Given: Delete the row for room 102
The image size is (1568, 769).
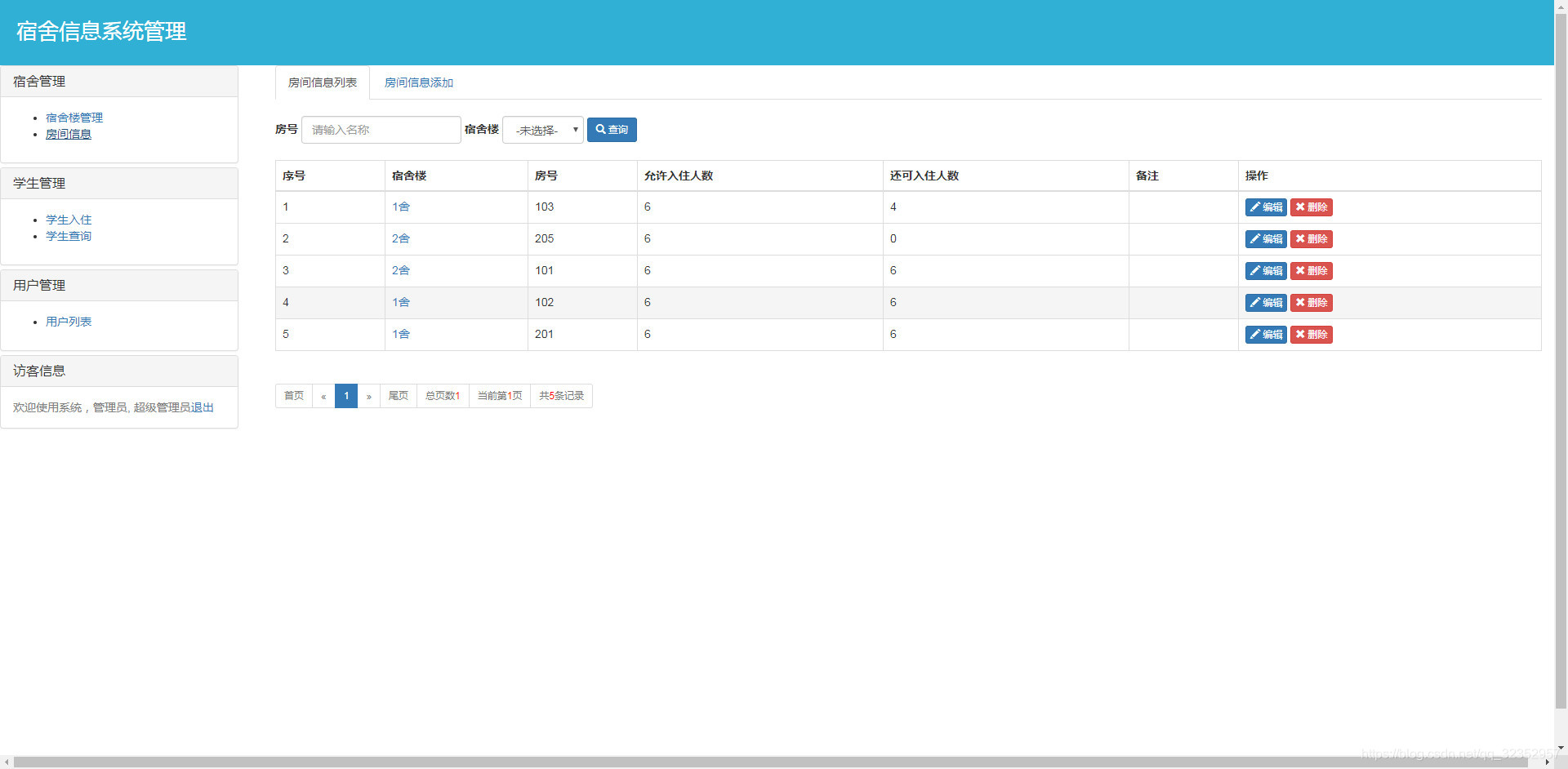Looking at the screenshot, I should (x=1311, y=303).
